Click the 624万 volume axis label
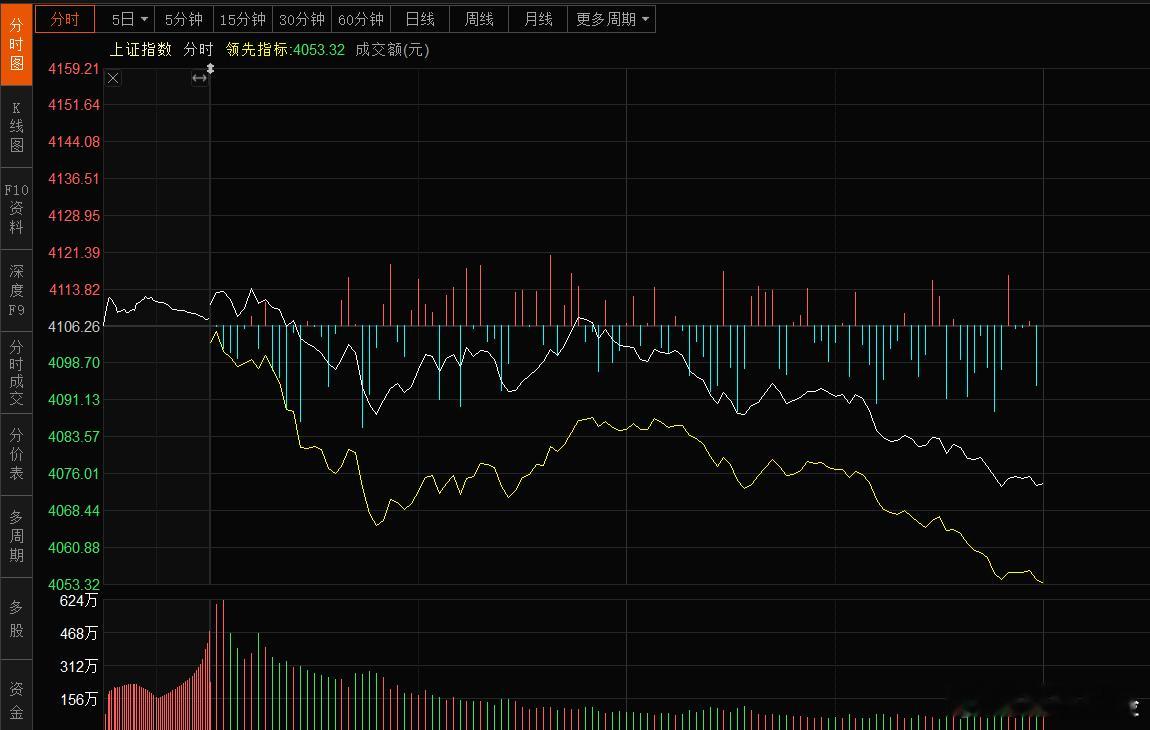The width and height of the screenshot is (1150, 730). coord(78,601)
